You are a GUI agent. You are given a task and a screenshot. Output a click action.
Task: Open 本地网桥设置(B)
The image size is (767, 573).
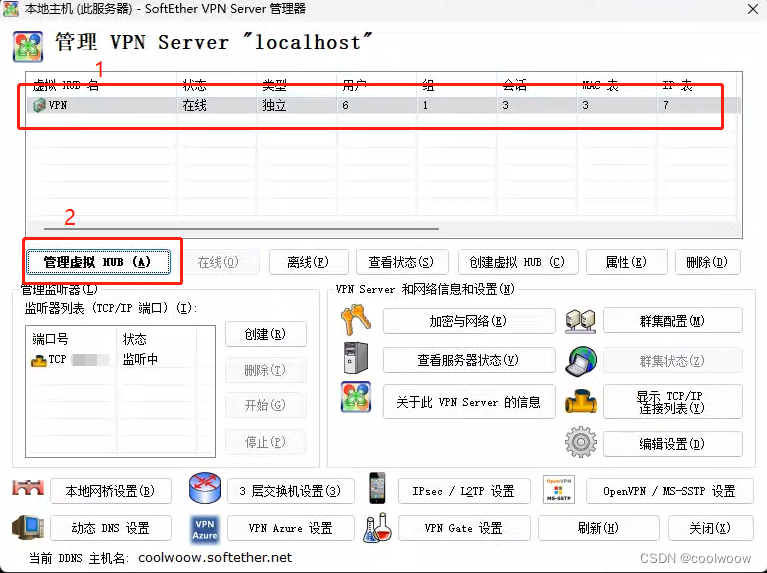coord(111,491)
